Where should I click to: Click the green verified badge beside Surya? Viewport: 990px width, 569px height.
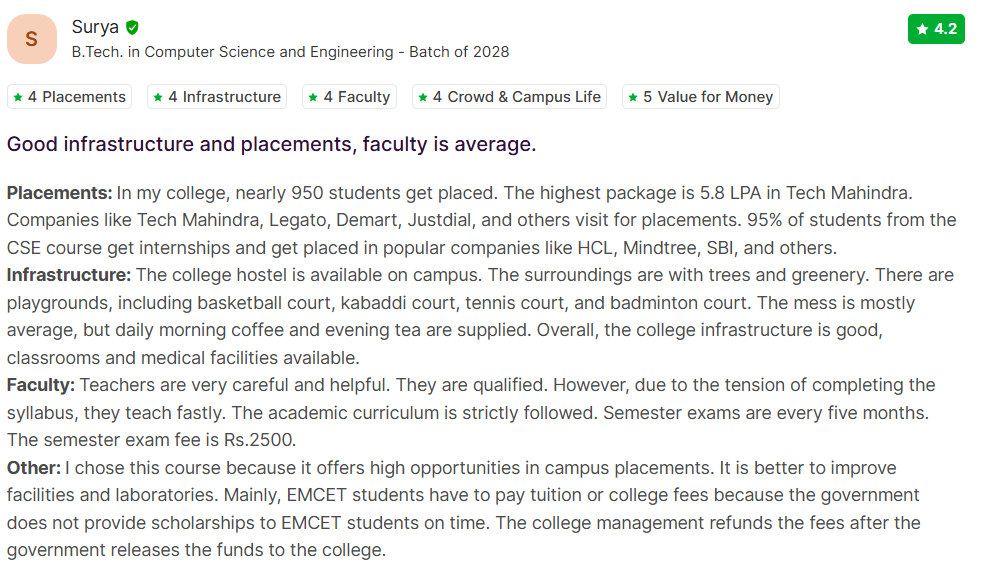tap(132, 28)
